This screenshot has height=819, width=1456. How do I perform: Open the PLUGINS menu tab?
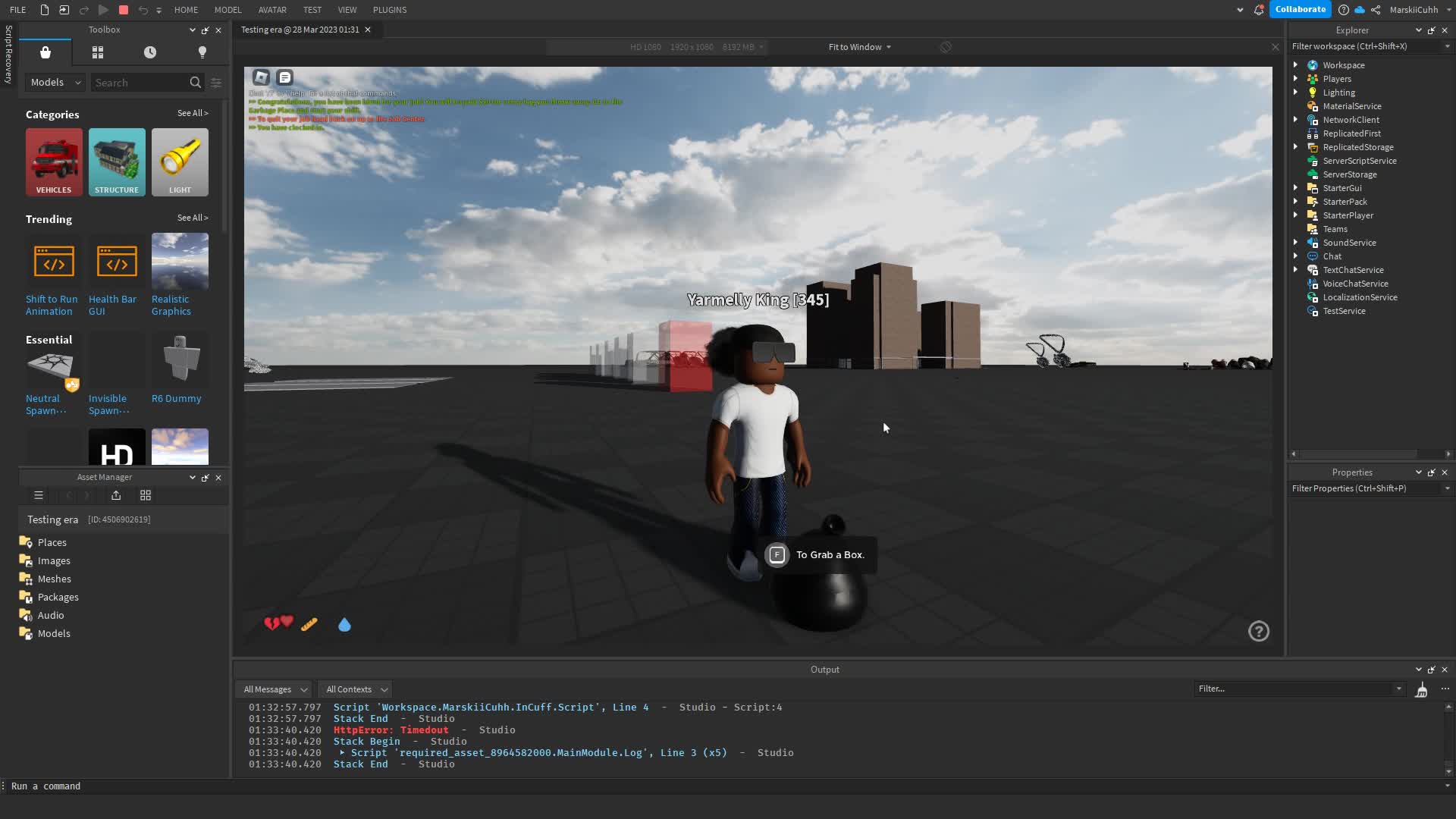390,10
